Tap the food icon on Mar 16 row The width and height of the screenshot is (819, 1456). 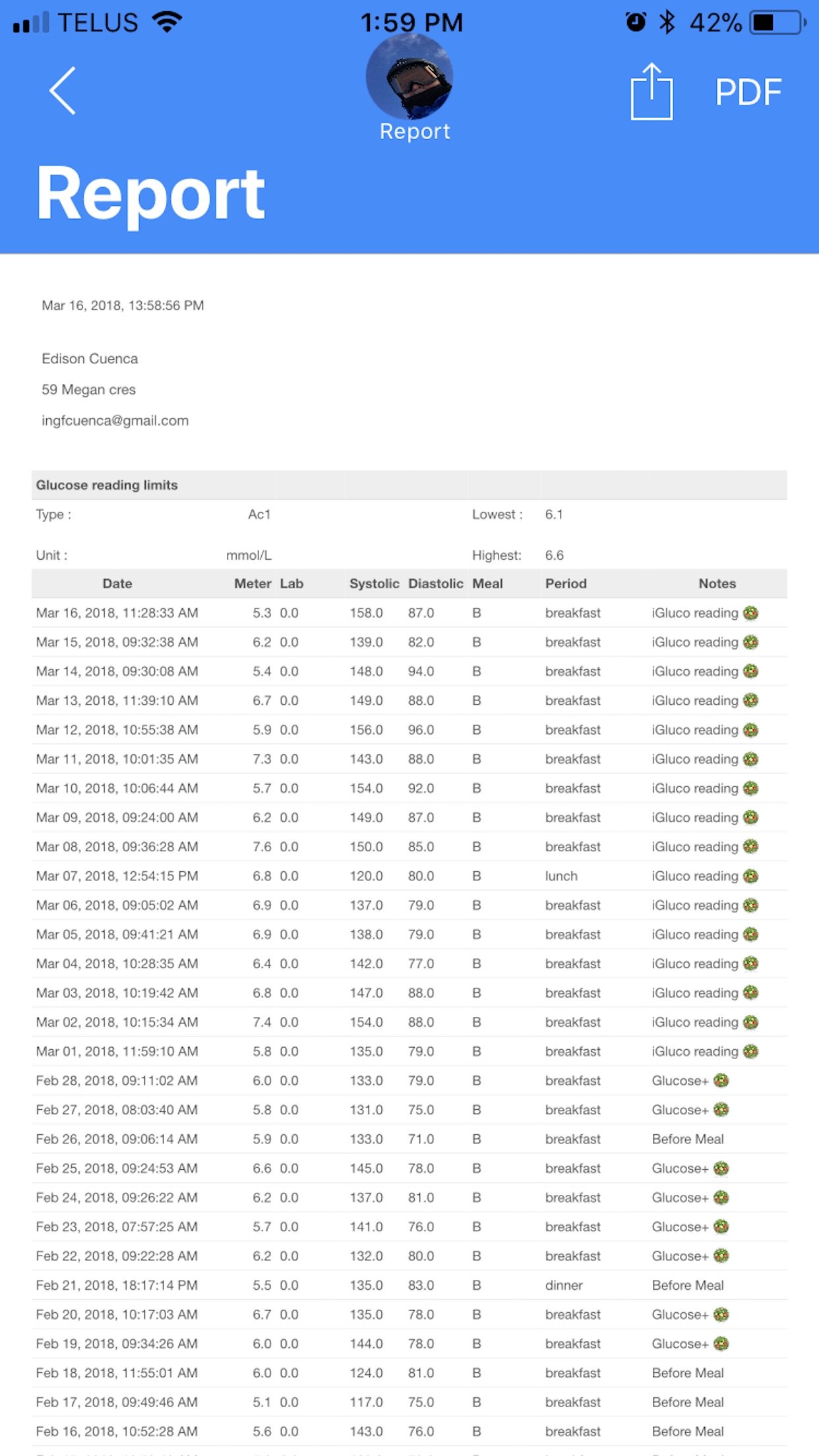pyautogui.click(x=750, y=613)
